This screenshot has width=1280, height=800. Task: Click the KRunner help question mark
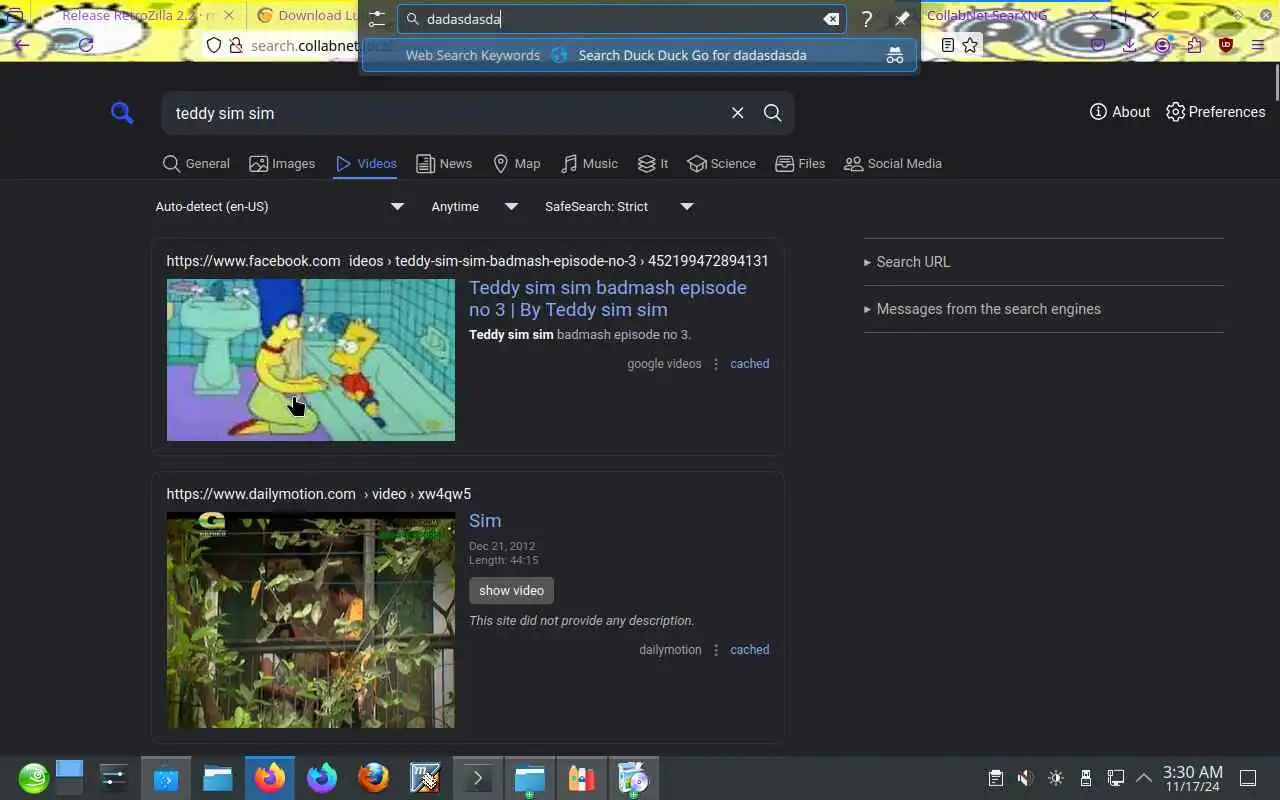pyautogui.click(x=867, y=19)
